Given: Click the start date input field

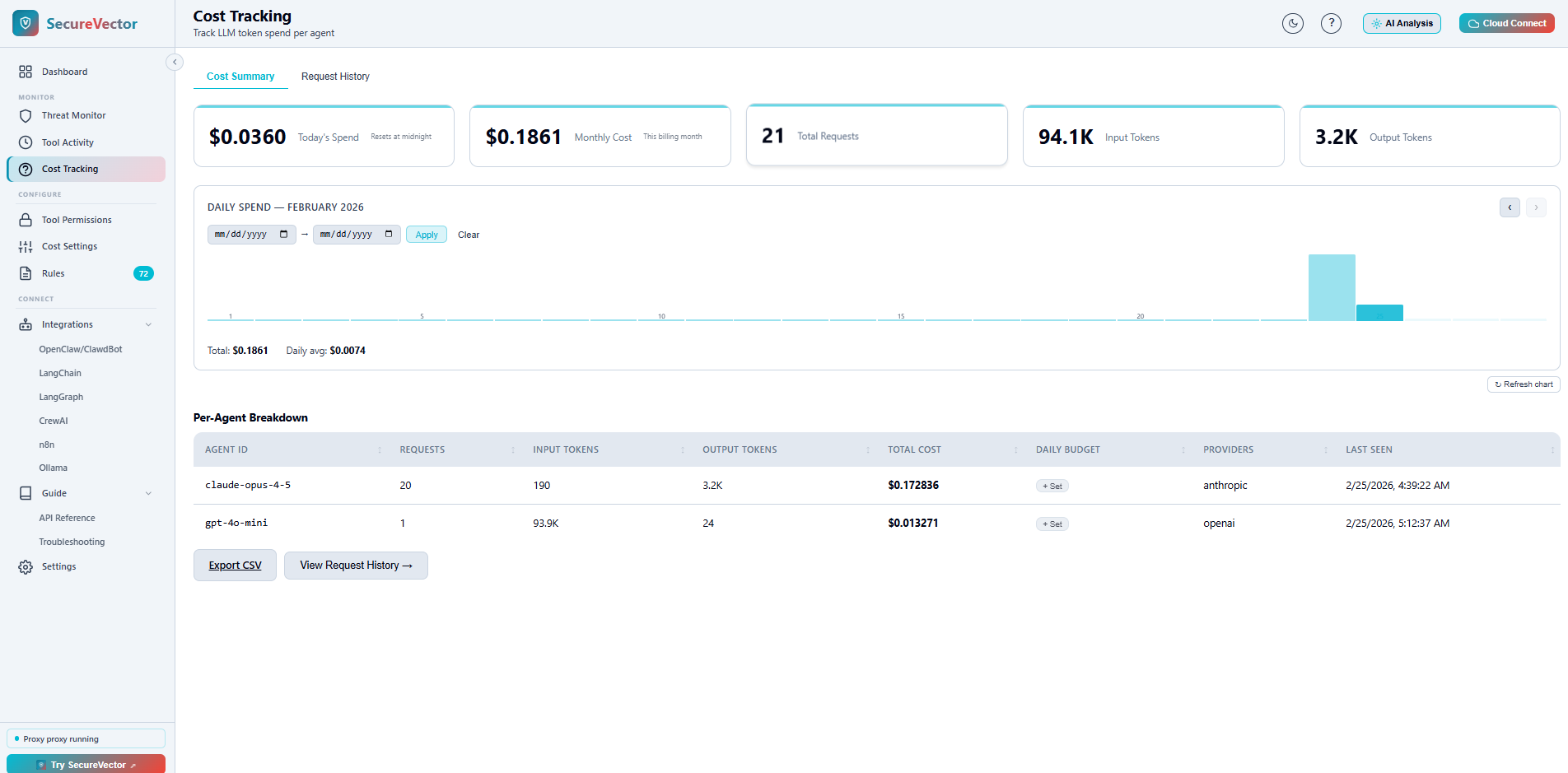Looking at the screenshot, I should pos(251,235).
